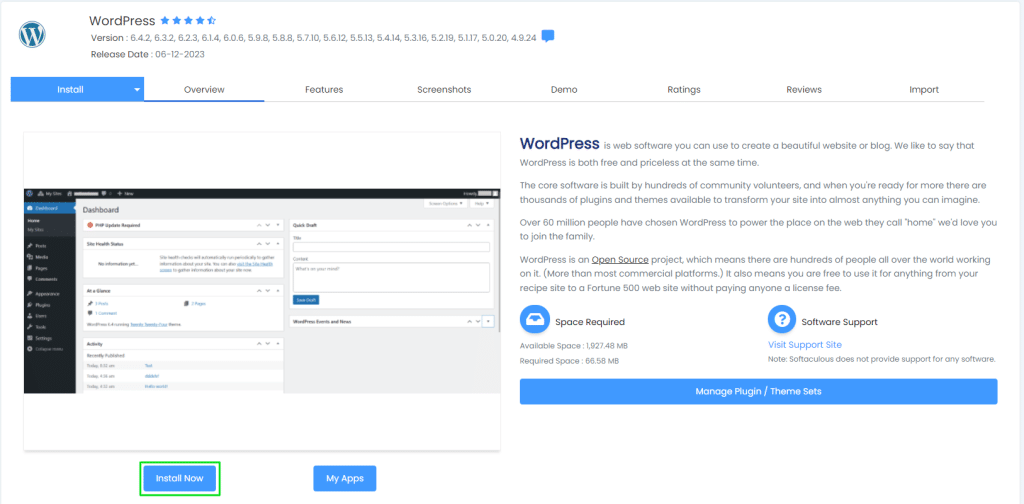Open the Reviews tab
1024x504 pixels.
point(804,89)
